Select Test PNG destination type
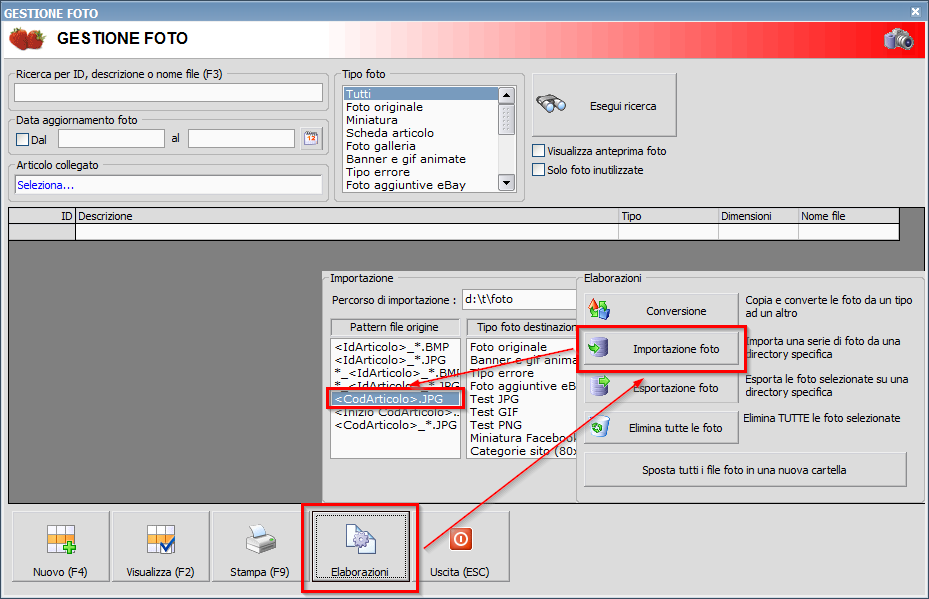The height and width of the screenshot is (599, 929). tap(522, 425)
